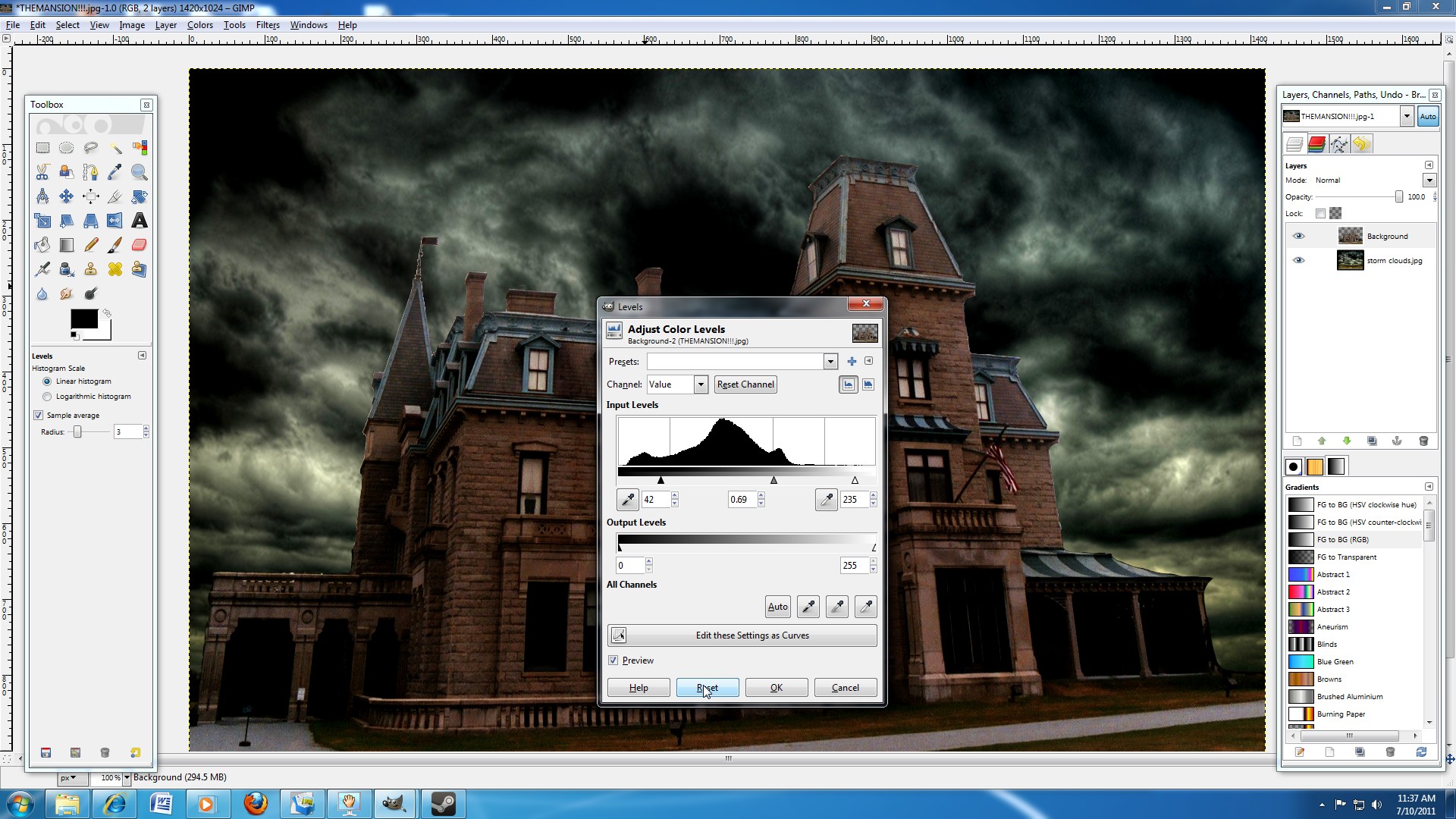Select the Fuzzy Select tool
1456x819 pixels.
[115, 148]
